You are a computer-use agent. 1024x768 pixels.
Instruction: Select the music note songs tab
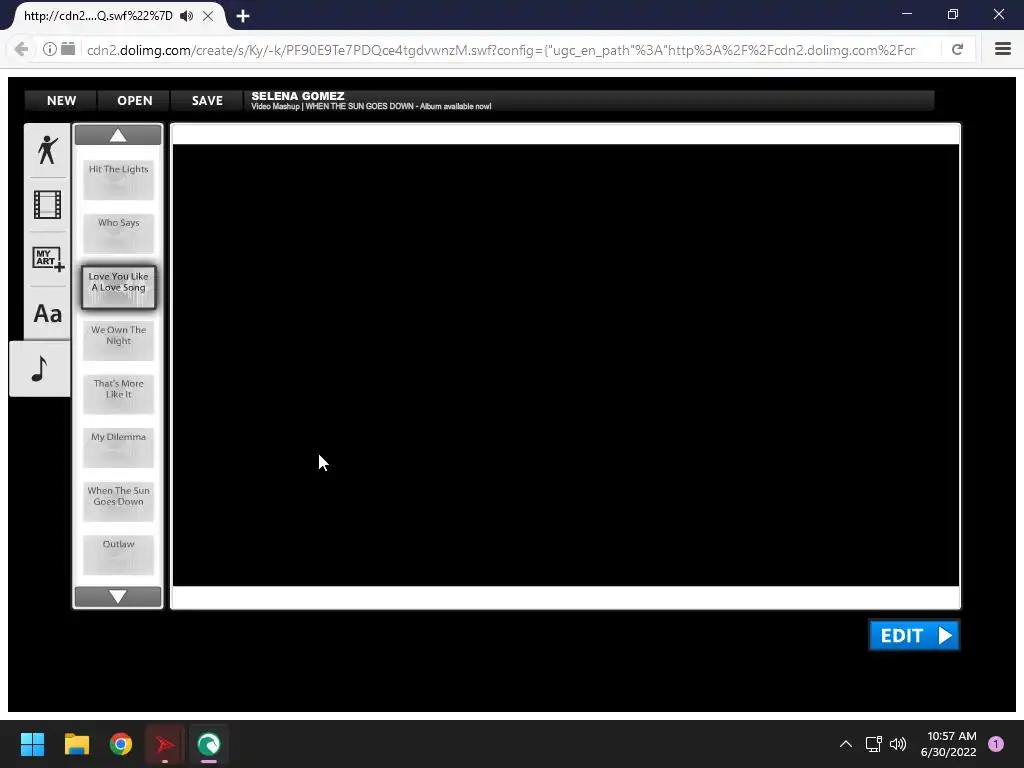click(40, 369)
